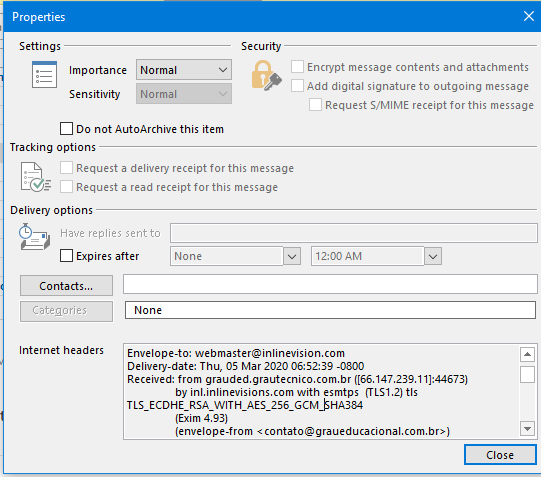The width and height of the screenshot is (541, 477).
Task: Click the Internet headers label
Action: click(x=61, y=350)
